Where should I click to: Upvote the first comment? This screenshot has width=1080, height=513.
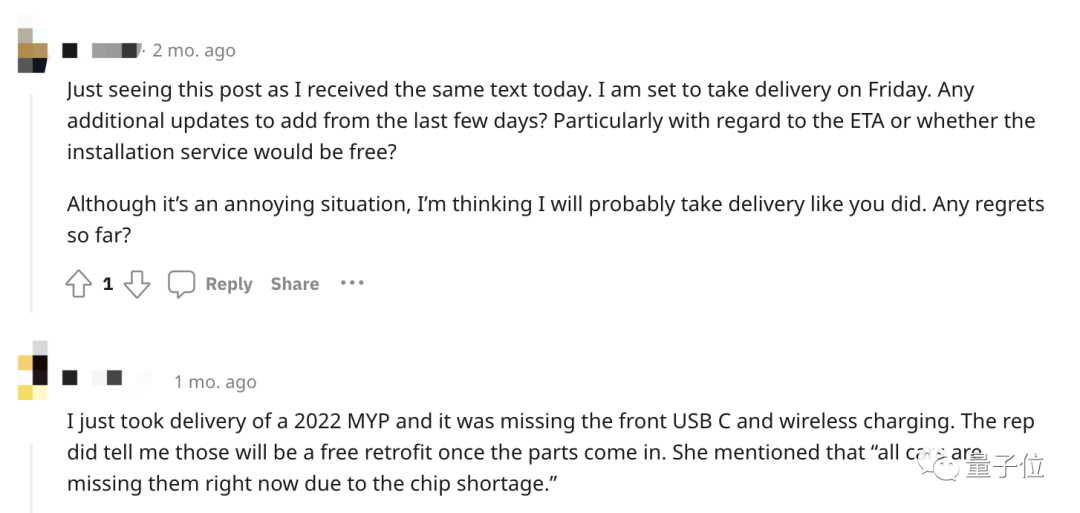pos(79,284)
